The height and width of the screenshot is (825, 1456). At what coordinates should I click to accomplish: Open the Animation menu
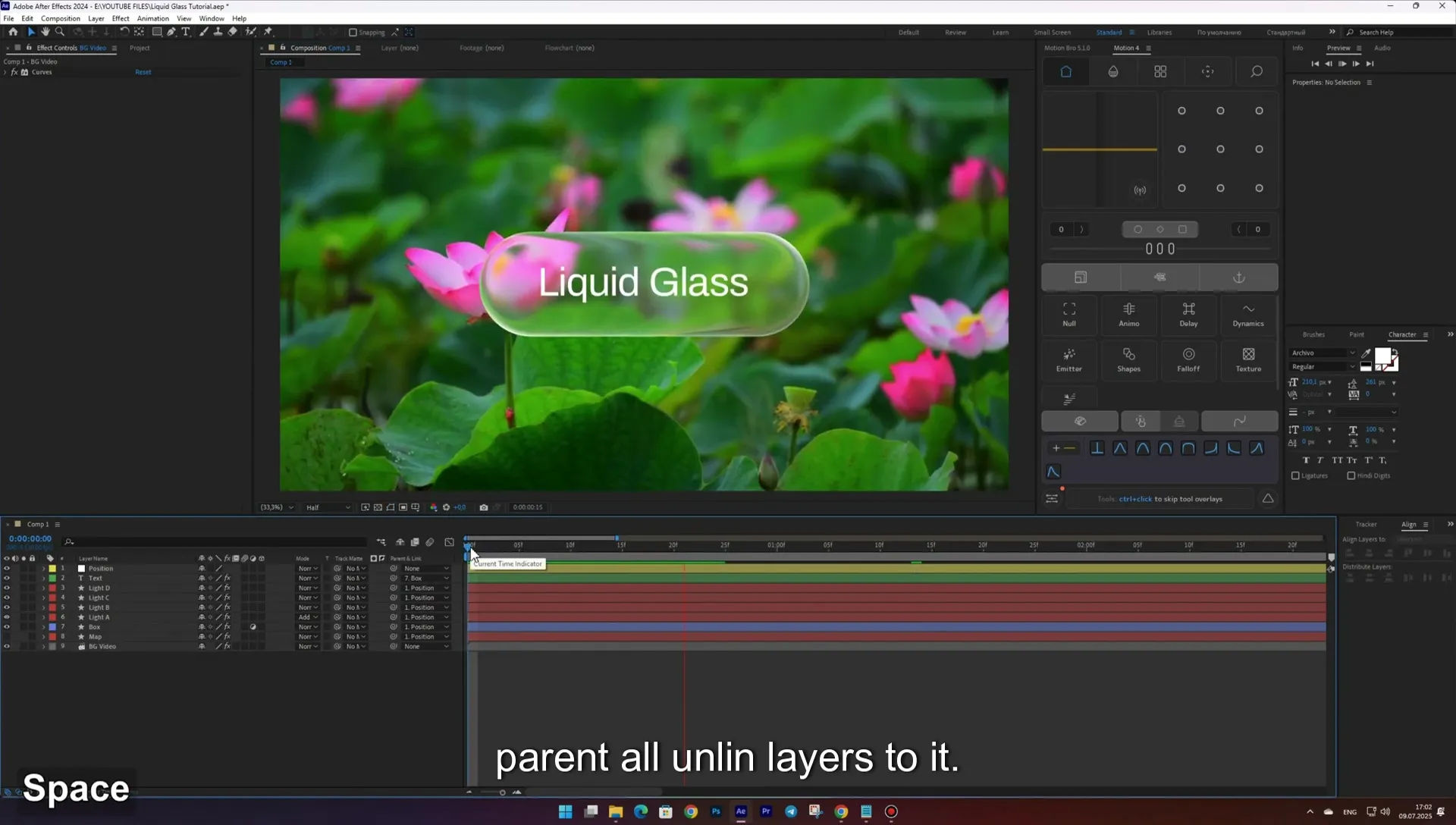153,18
